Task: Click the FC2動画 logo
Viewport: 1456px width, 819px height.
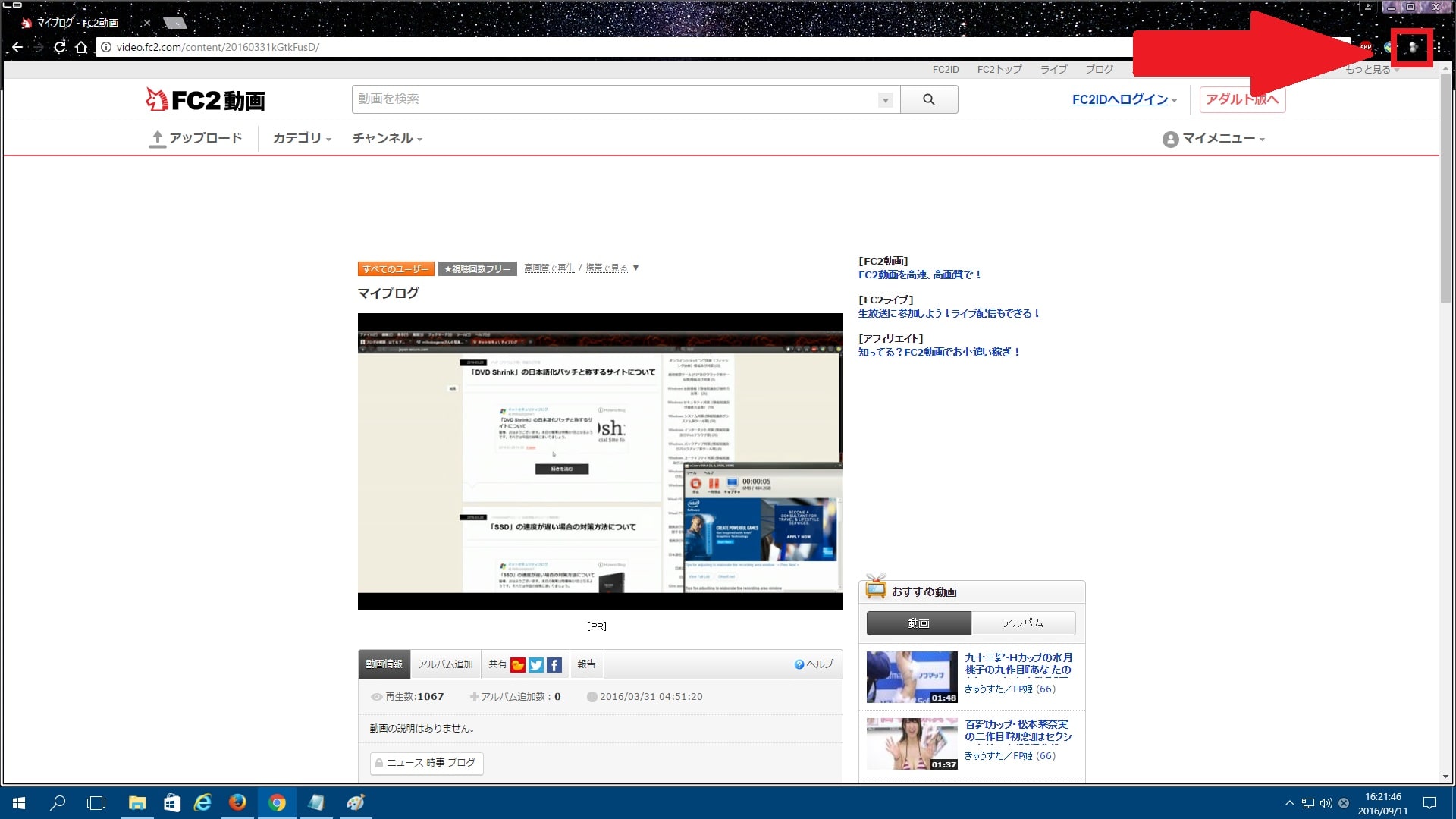Action: click(206, 99)
